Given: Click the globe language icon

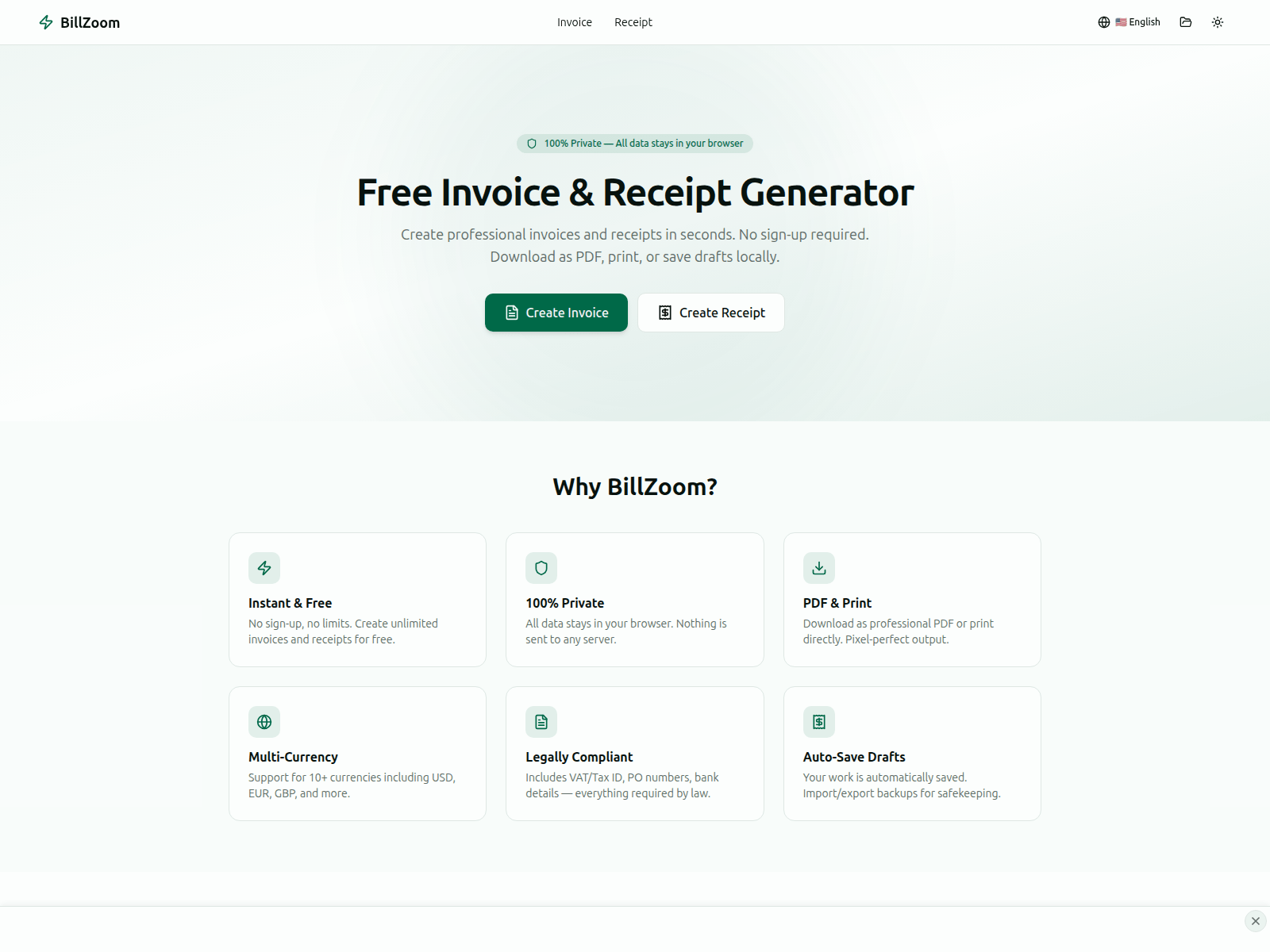Looking at the screenshot, I should (x=1104, y=22).
